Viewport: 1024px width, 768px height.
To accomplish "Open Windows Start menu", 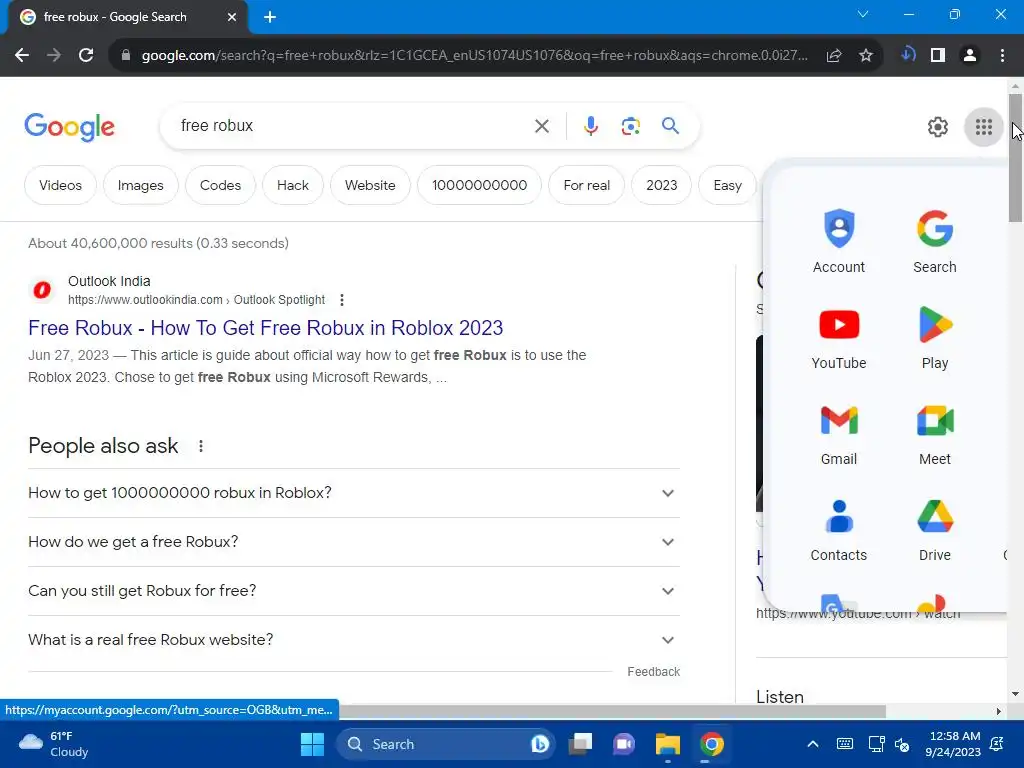I will pos(312,744).
